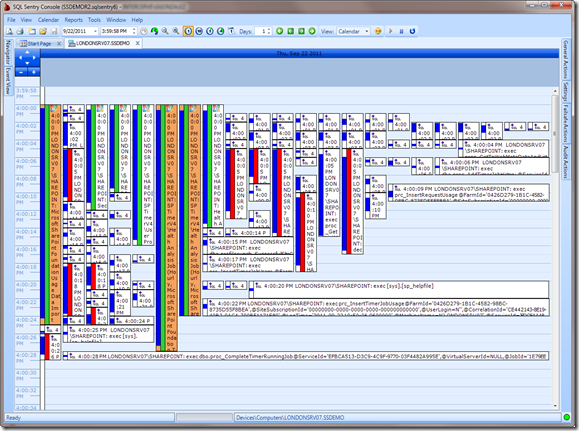Select the 4:00:09 PM prc_InsertRequestUsage event
Screen dimensions: 579x431
(469, 192)
